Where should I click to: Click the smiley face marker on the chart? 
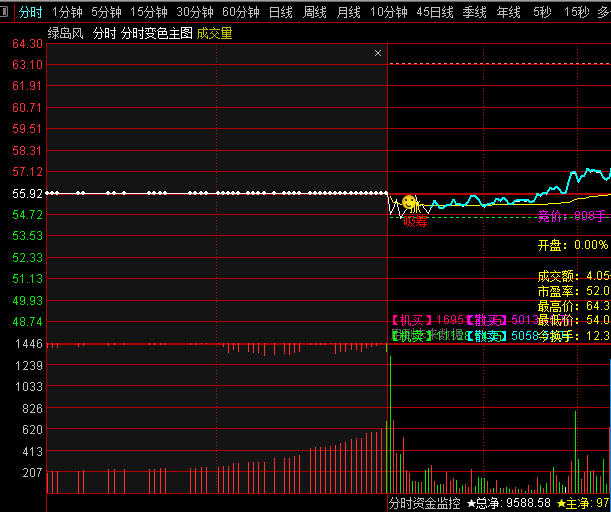coord(409,202)
